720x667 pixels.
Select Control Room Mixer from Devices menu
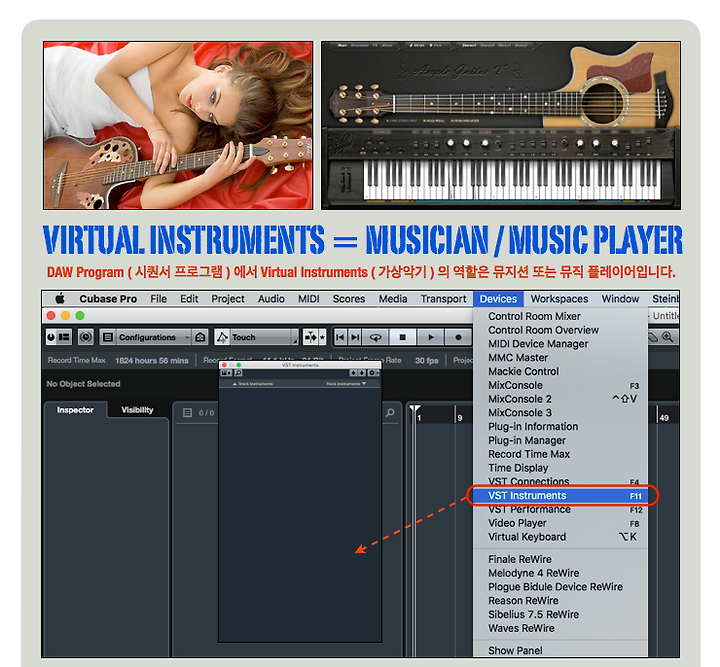tap(560, 316)
